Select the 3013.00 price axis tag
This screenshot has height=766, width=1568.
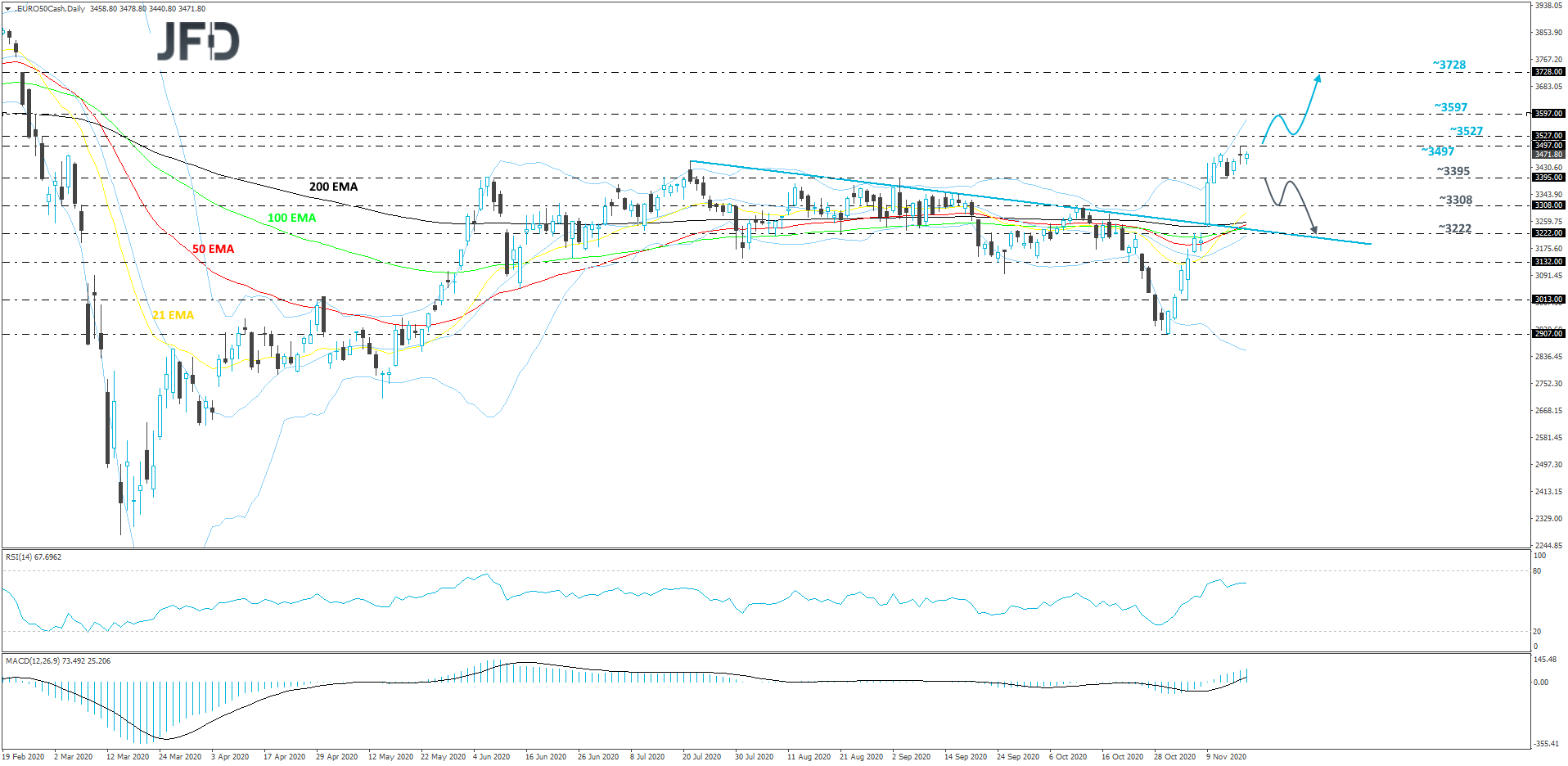click(1548, 300)
